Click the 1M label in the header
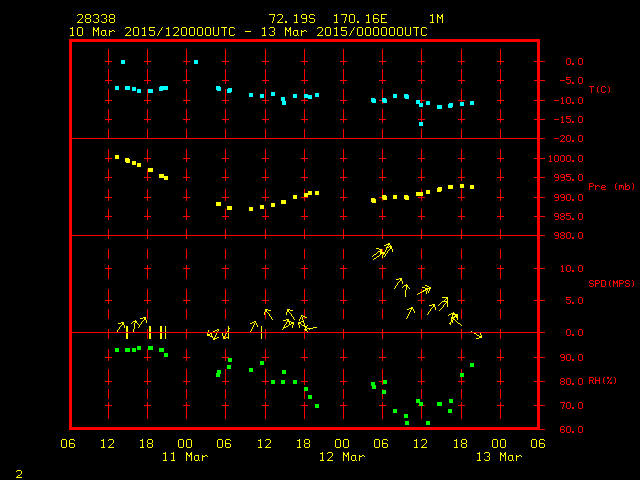 click(436, 19)
